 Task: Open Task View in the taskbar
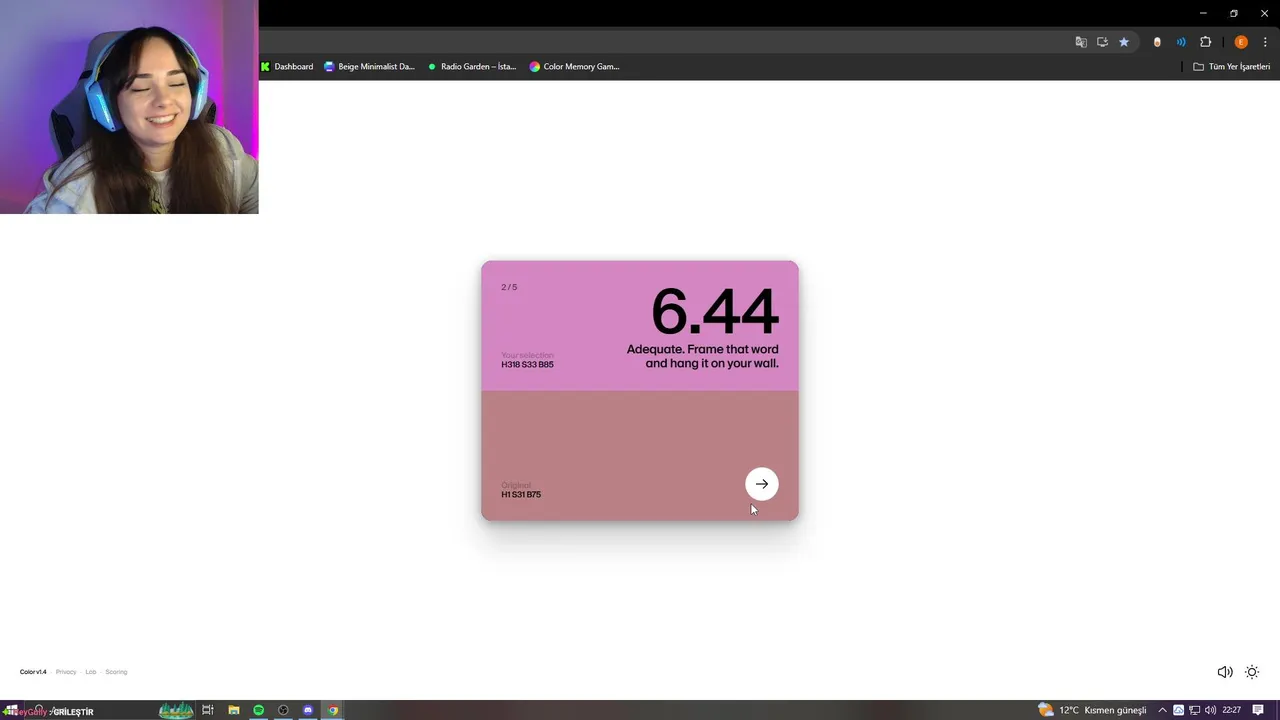tap(208, 710)
